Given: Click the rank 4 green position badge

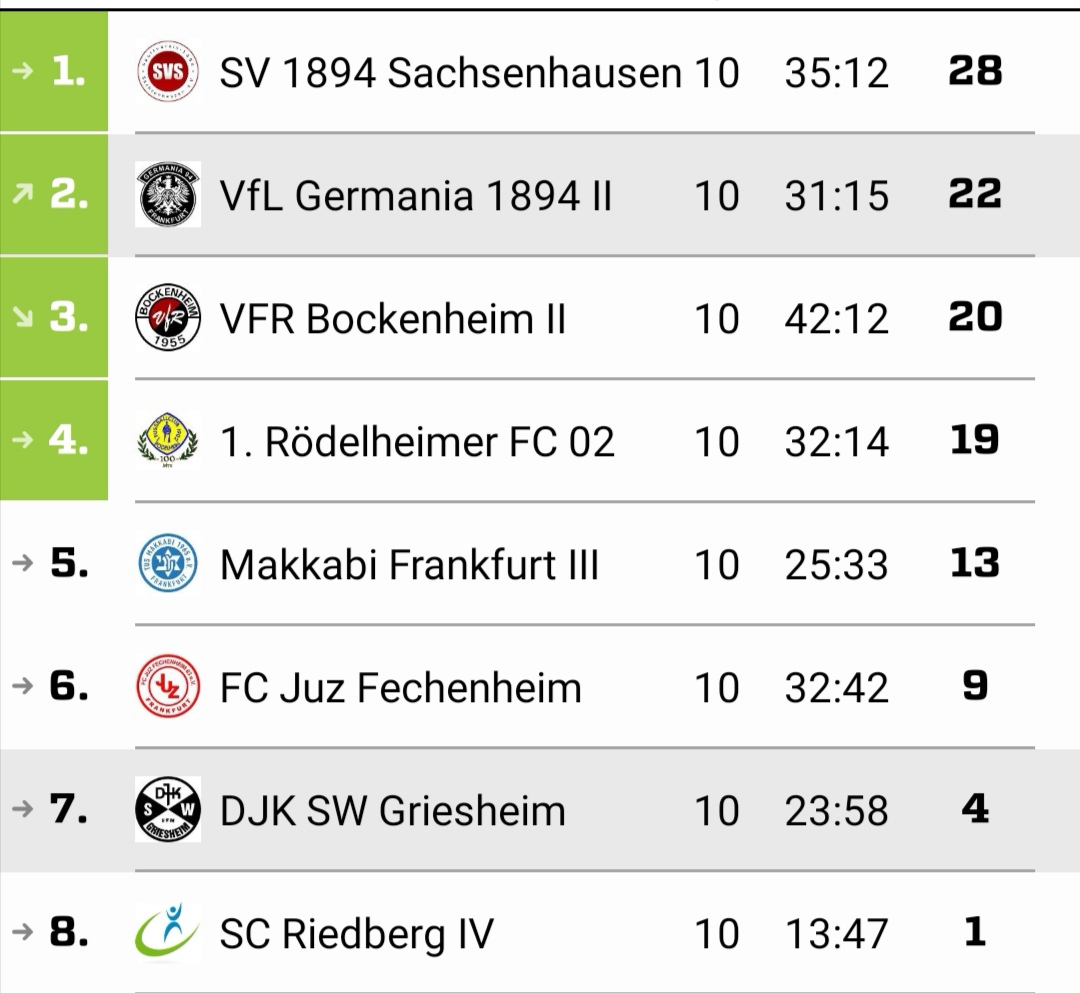Looking at the screenshot, I should 54,439.
